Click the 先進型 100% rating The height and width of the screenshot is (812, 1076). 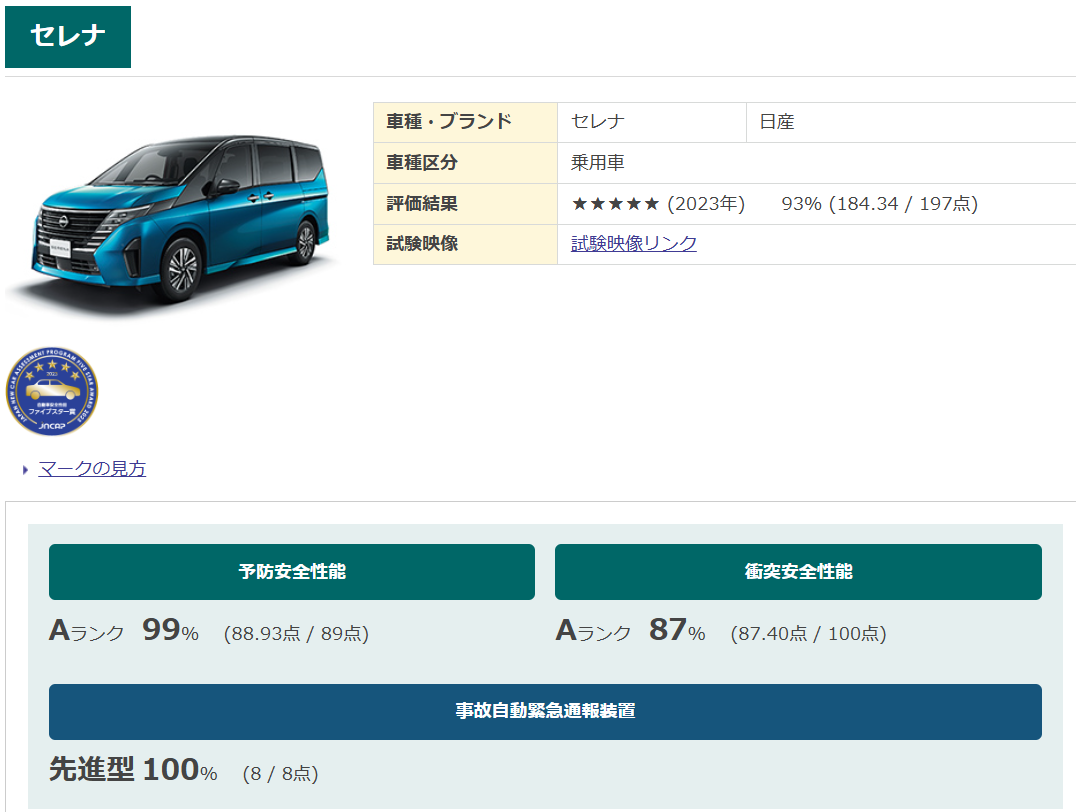(133, 770)
